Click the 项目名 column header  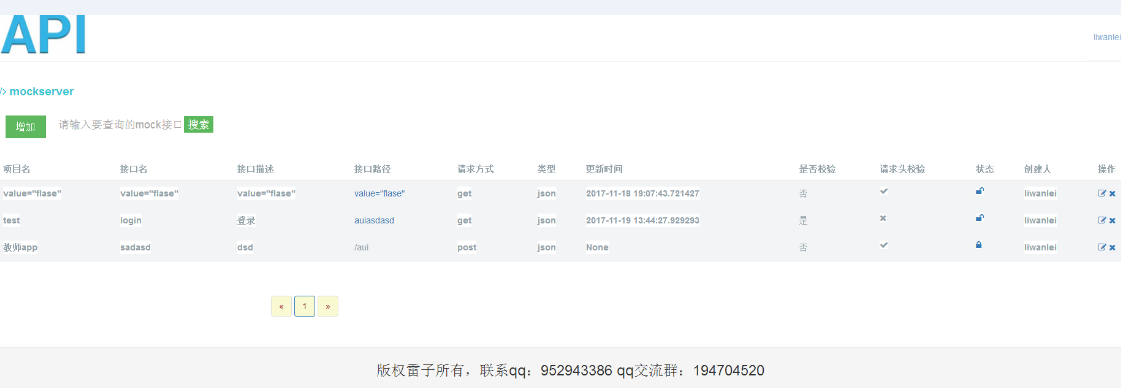[x=16, y=169]
